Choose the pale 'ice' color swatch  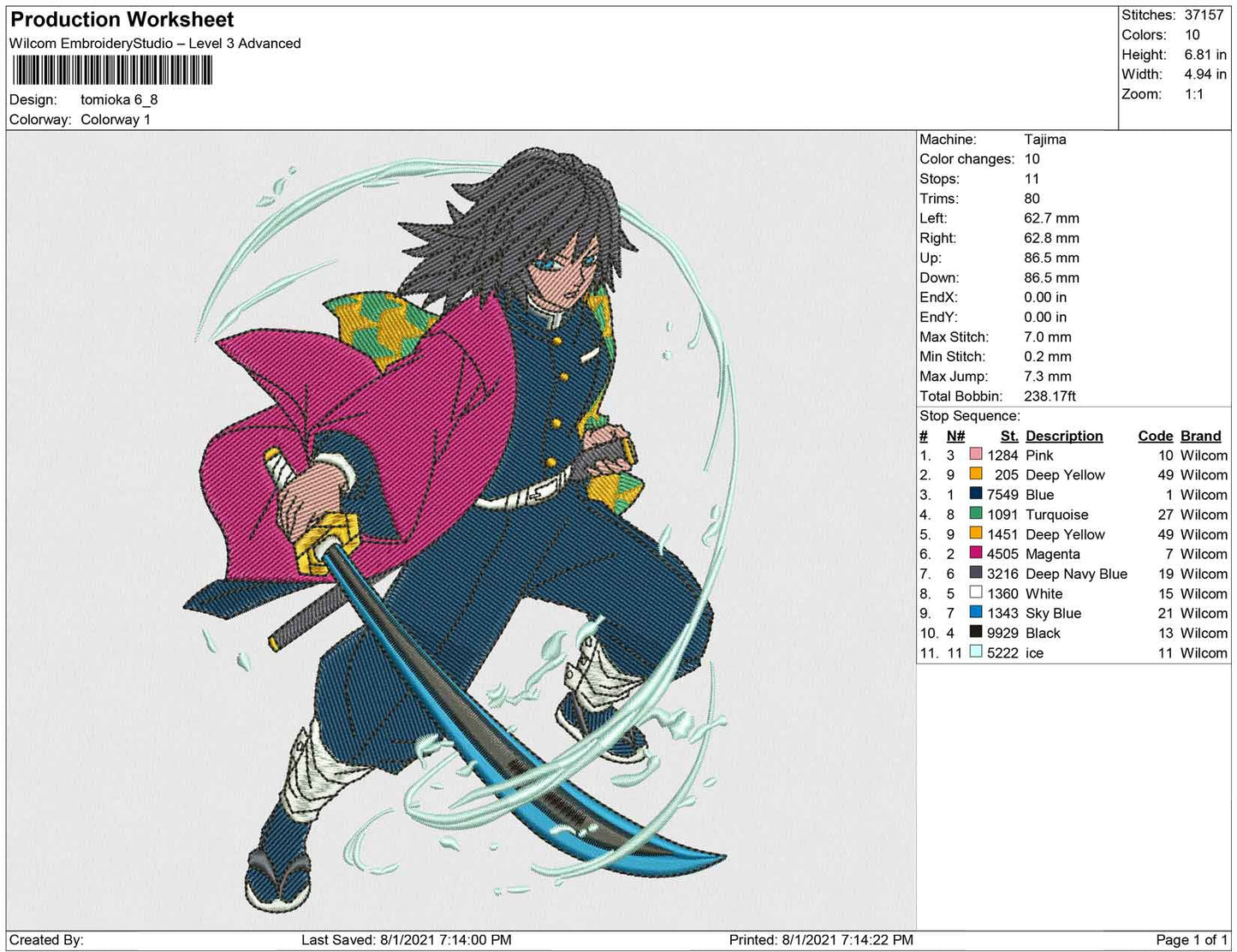(x=976, y=652)
